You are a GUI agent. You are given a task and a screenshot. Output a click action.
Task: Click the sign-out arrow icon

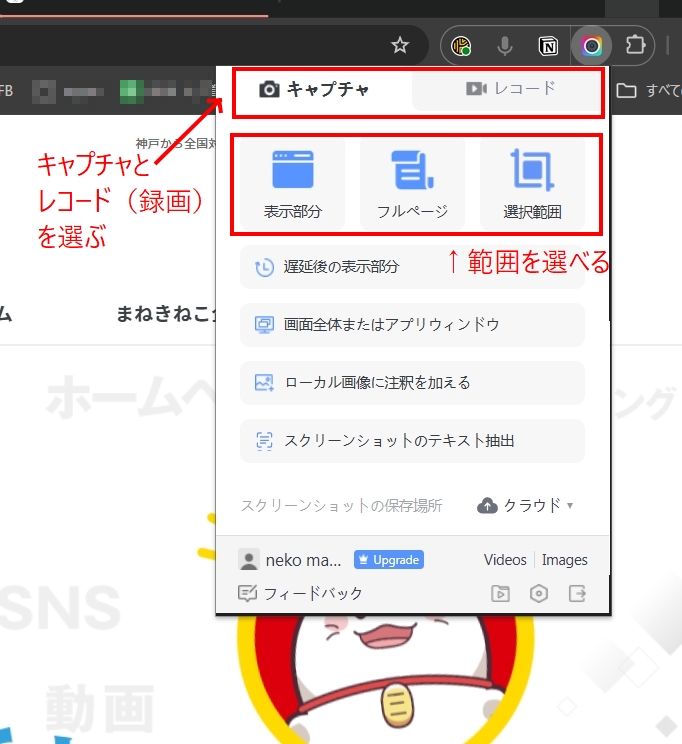577,594
